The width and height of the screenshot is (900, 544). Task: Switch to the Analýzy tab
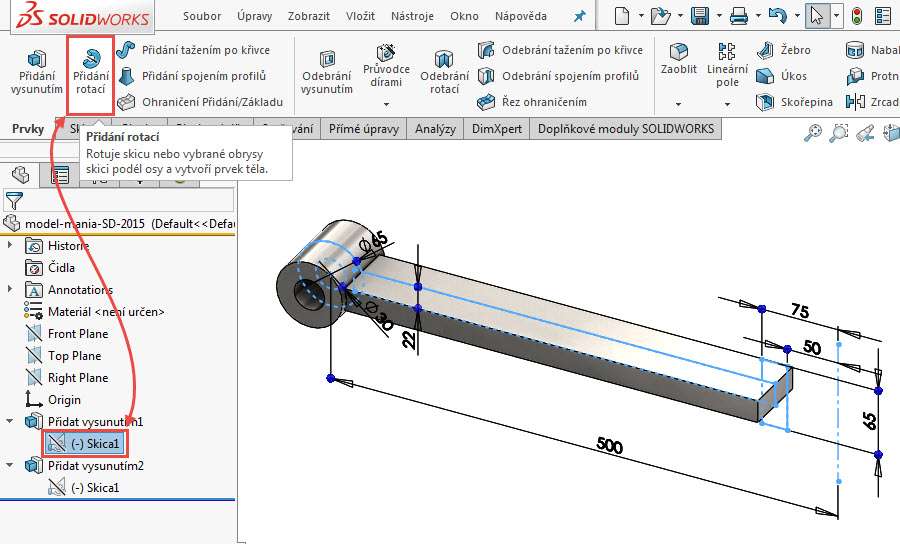[x=435, y=129]
